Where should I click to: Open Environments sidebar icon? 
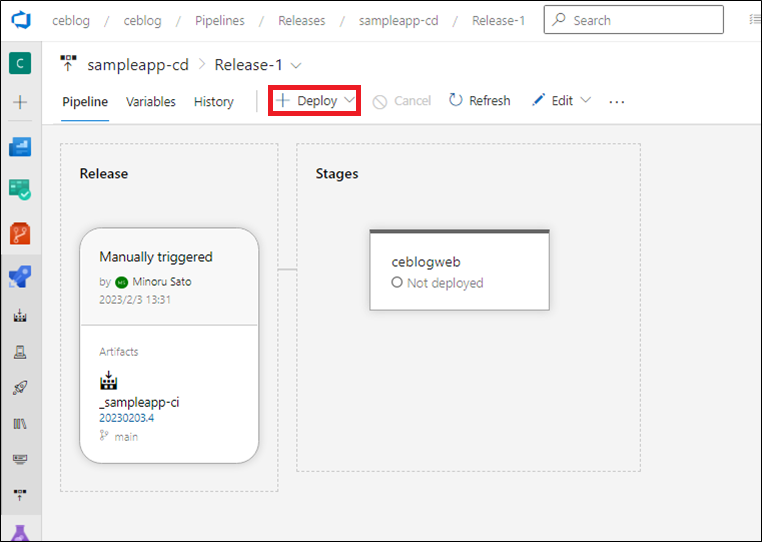[x=20, y=352]
